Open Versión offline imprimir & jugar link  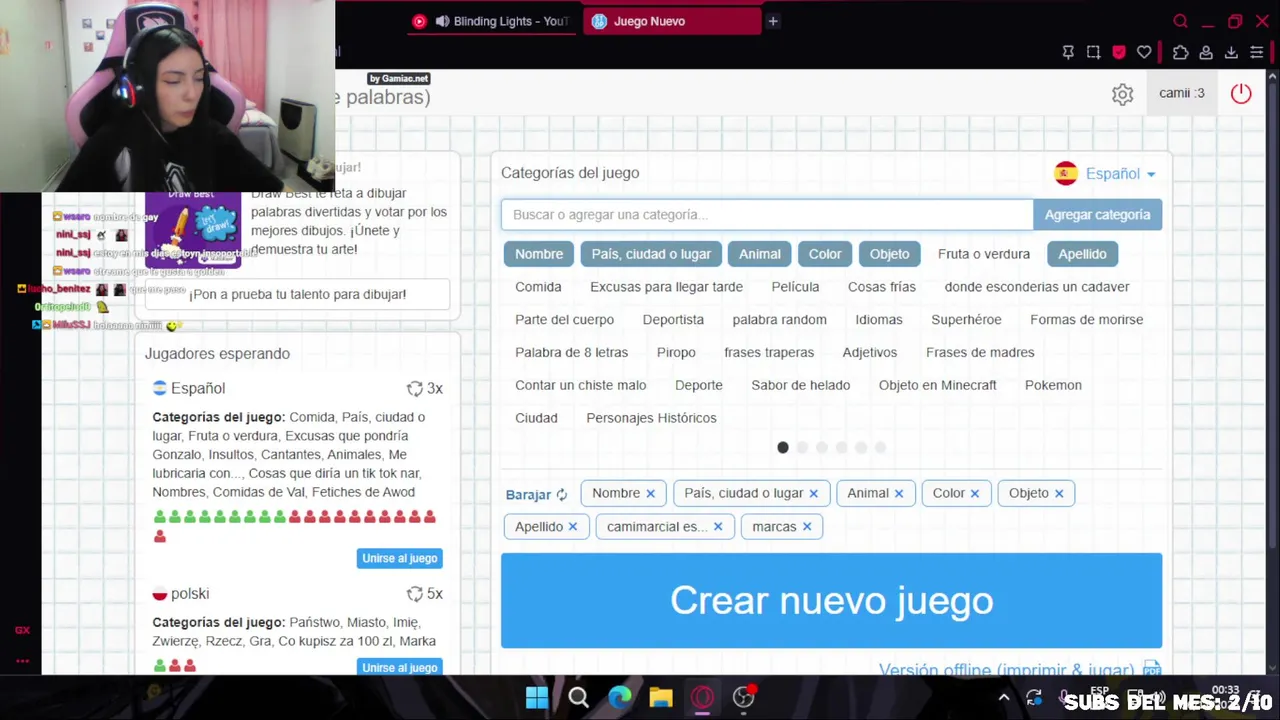coord(1020,669)
